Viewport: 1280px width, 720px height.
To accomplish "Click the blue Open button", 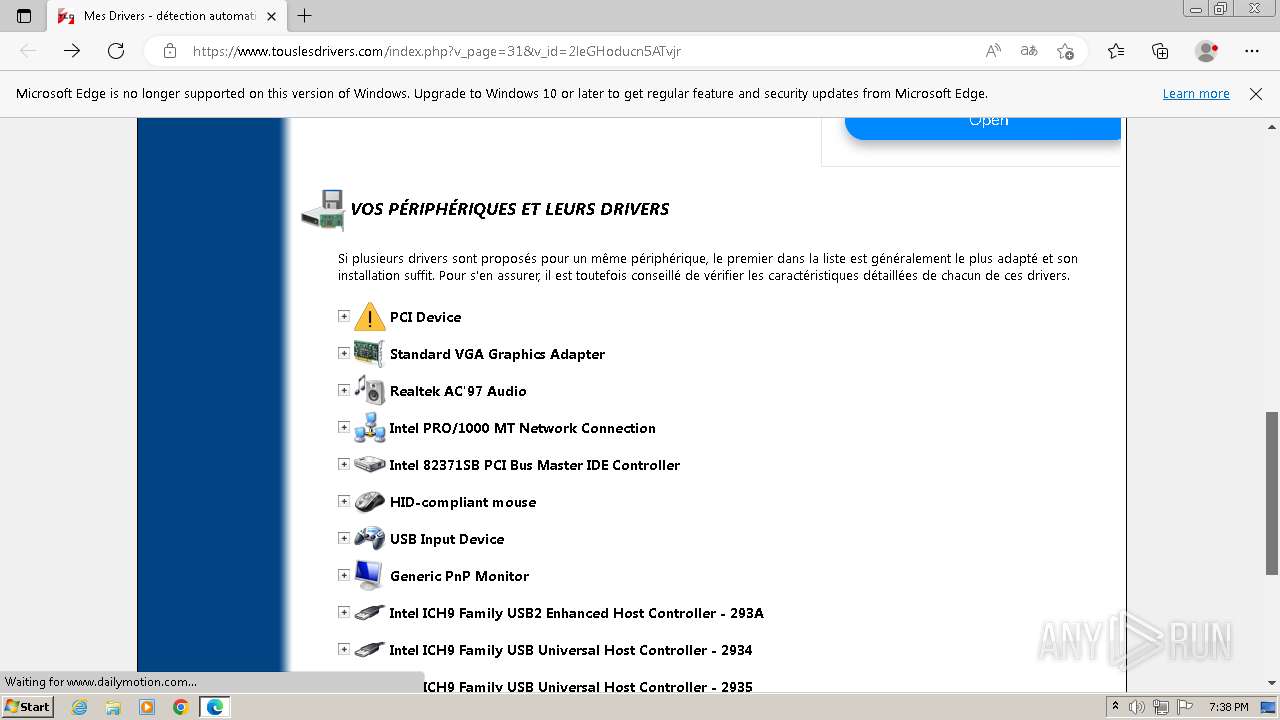I will point(983,128).
